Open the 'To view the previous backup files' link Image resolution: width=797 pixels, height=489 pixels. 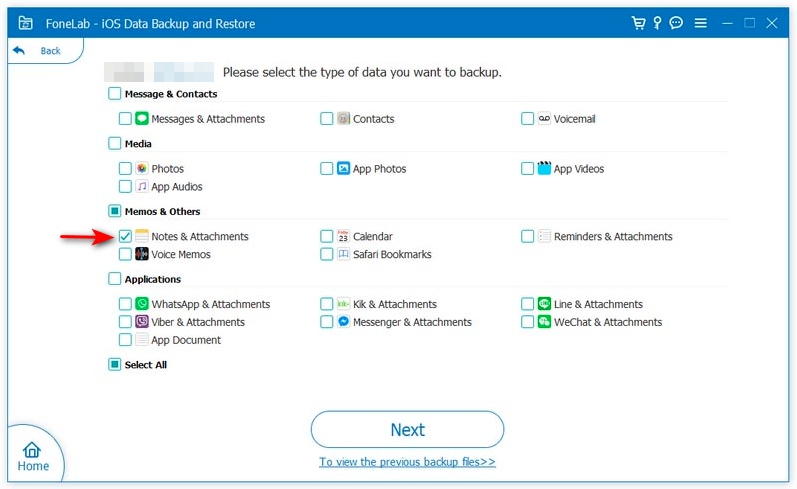click(x=407, y=462)
